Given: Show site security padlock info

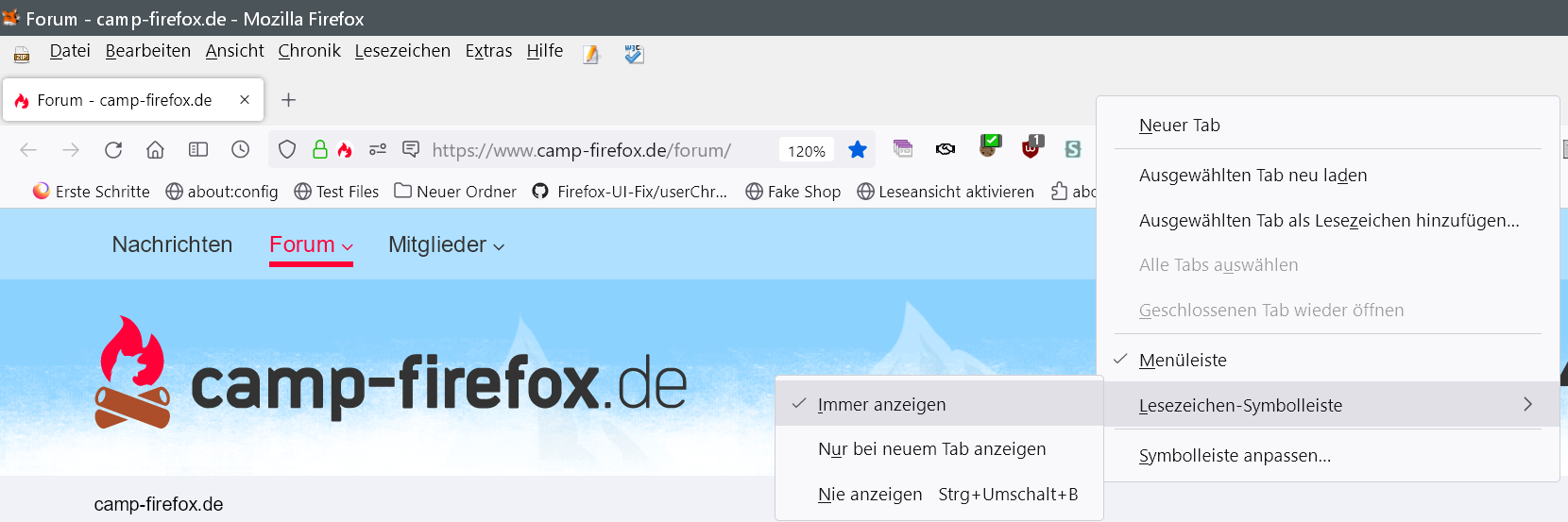Looking at the screenshot, I should pyautogui.click(x=320, y=149).
